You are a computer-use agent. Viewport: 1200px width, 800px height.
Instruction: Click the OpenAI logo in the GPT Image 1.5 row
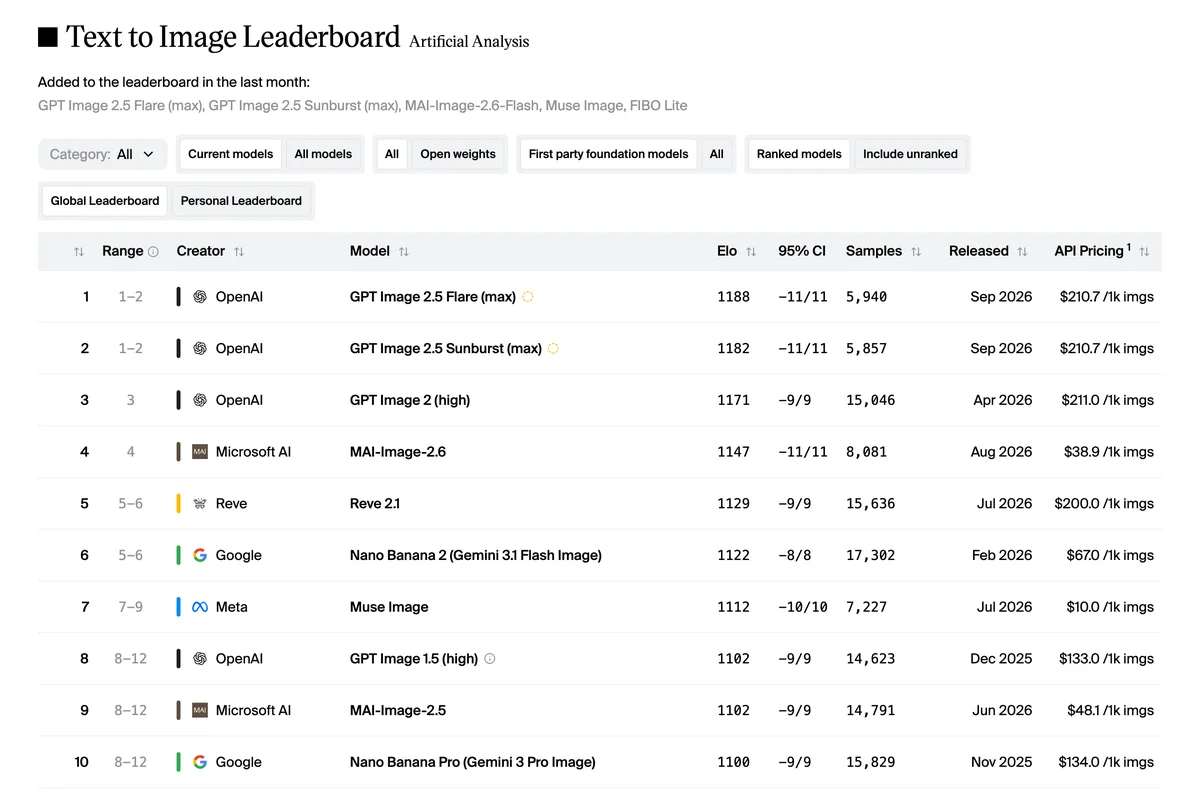coord(200,659)
